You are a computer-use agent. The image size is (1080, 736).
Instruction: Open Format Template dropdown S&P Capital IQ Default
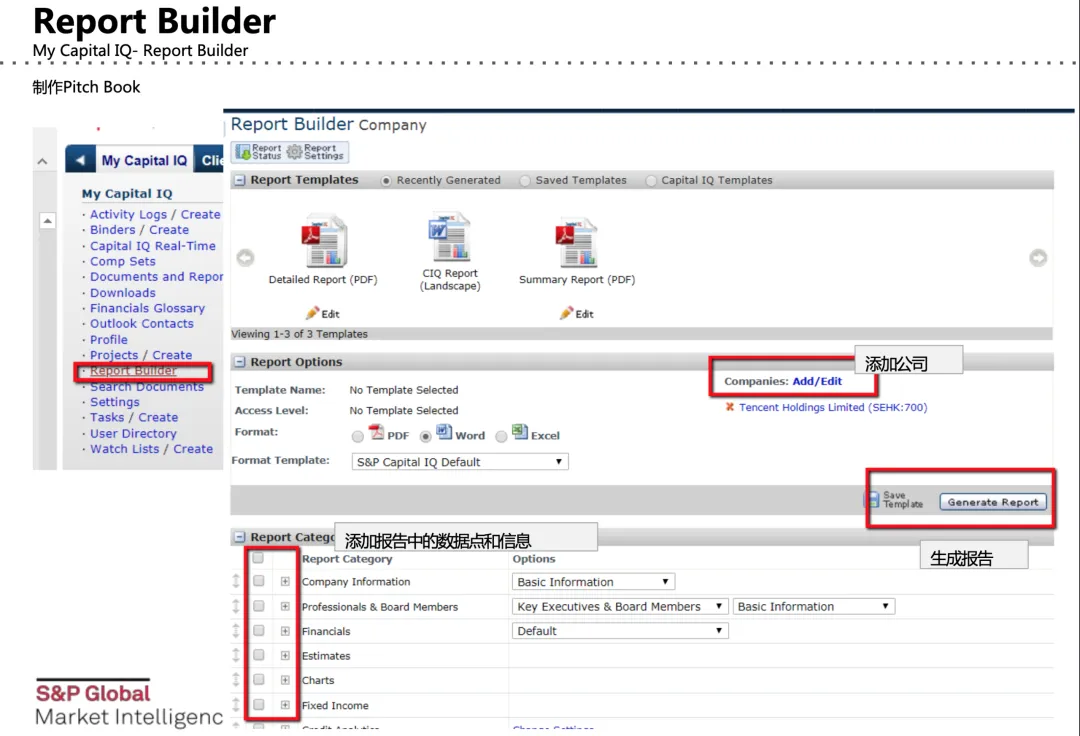[x=459, y=462]
